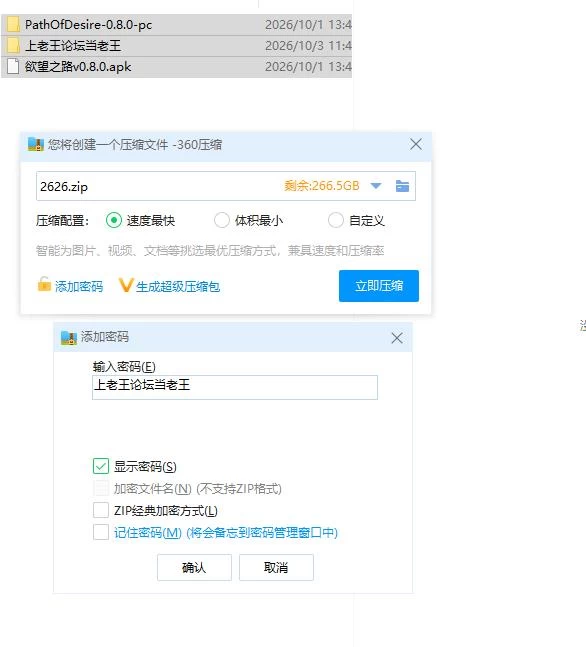Click the archive logo in 添加密码 dialog title
Image resolution: width=586 pixels, height=647 pixels.
click(69, 338)
